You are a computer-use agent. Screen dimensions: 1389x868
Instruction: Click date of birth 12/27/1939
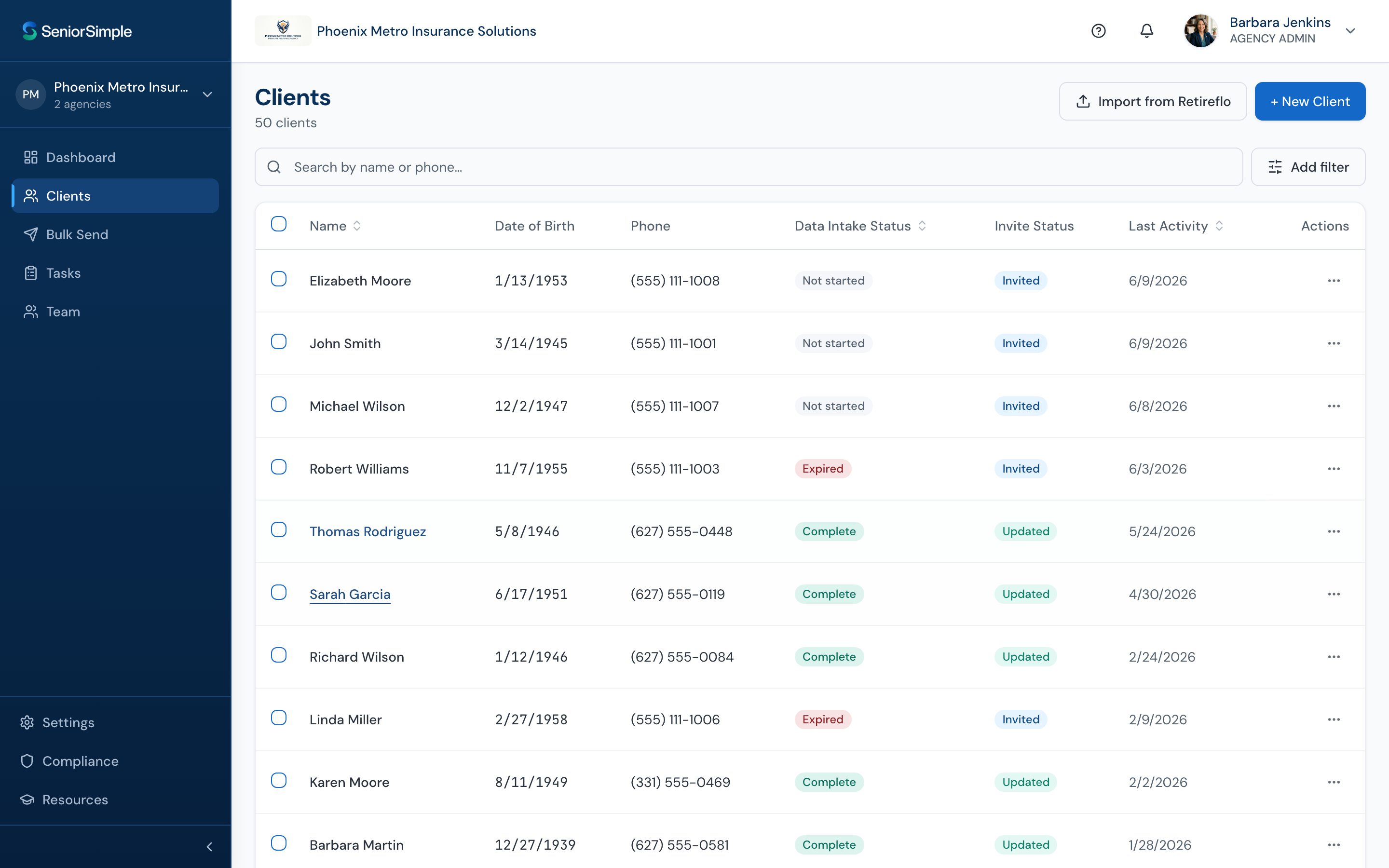coord(535,844)
